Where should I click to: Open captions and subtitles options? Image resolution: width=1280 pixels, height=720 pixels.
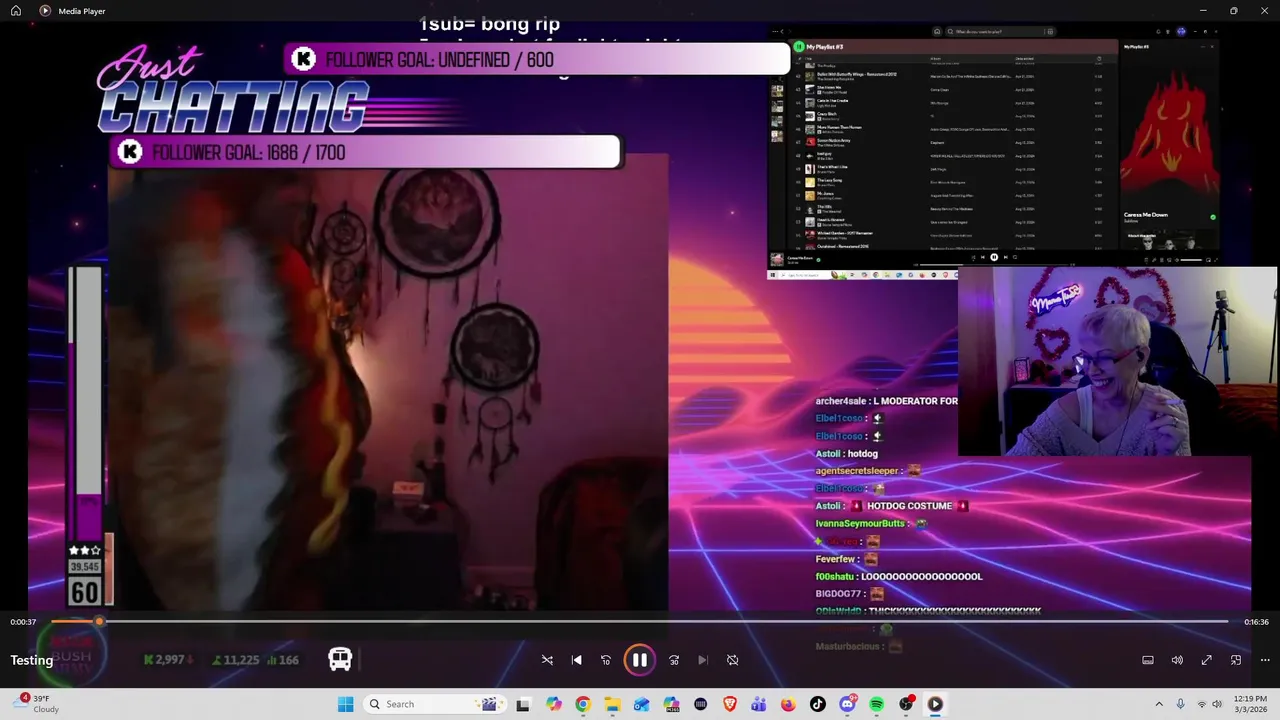(x=1148, y=660)
